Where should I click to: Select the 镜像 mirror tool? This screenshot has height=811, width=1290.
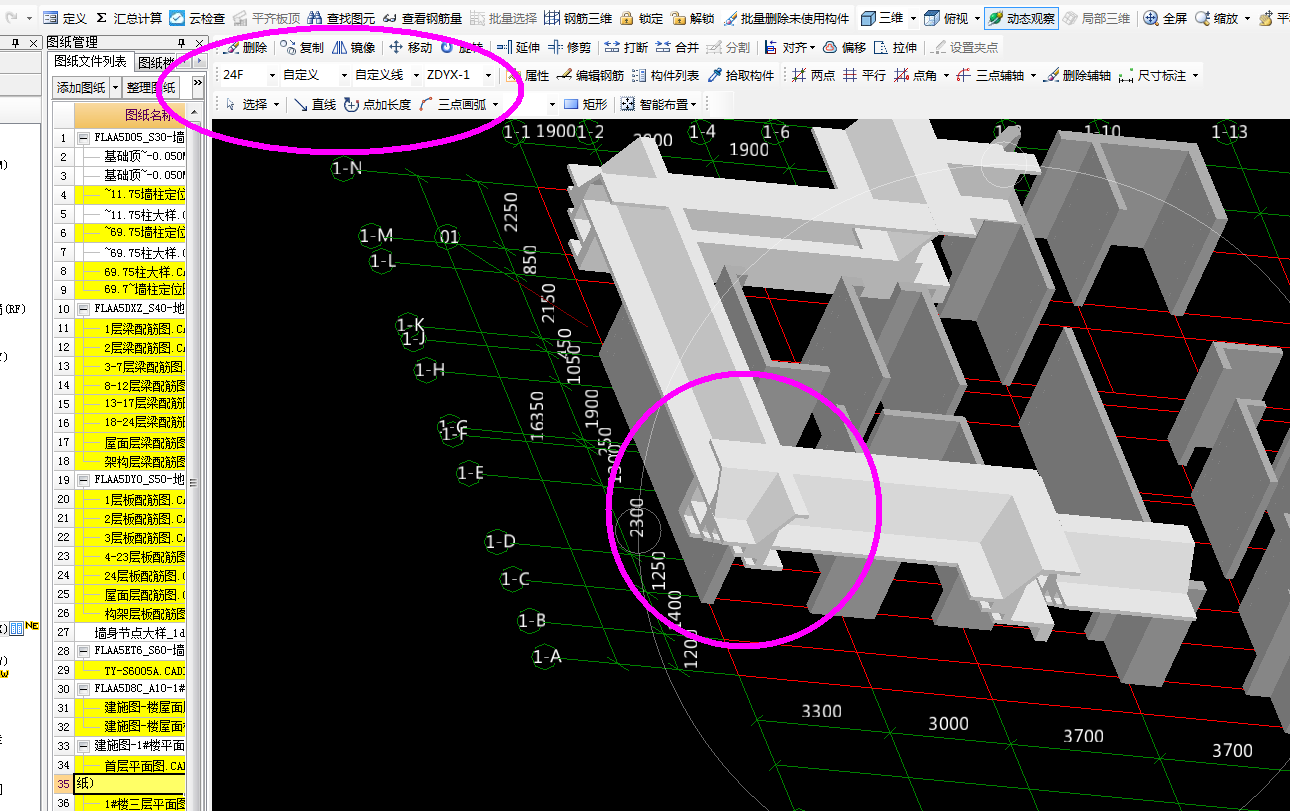353,47
